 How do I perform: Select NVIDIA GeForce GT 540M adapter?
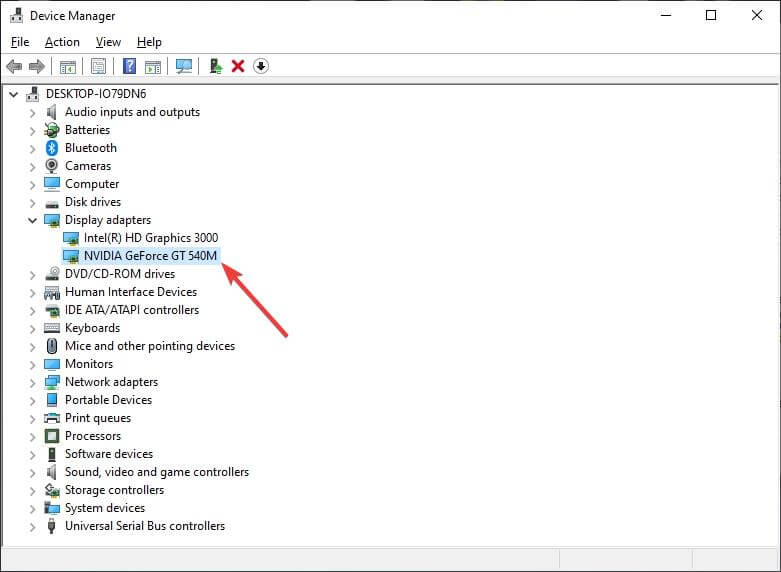point(150,256)
